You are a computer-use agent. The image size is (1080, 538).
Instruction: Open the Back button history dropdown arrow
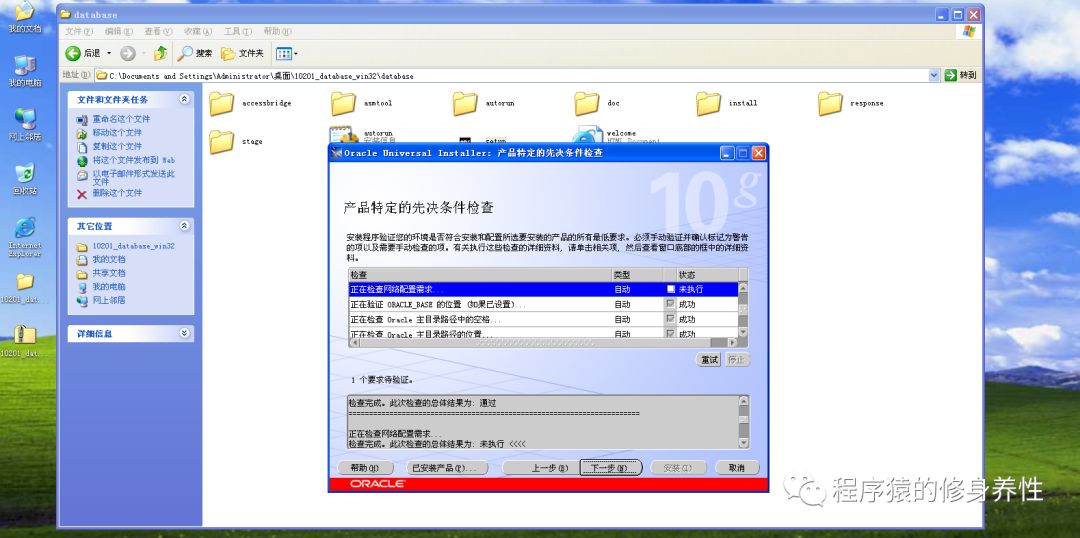[109, 53]
